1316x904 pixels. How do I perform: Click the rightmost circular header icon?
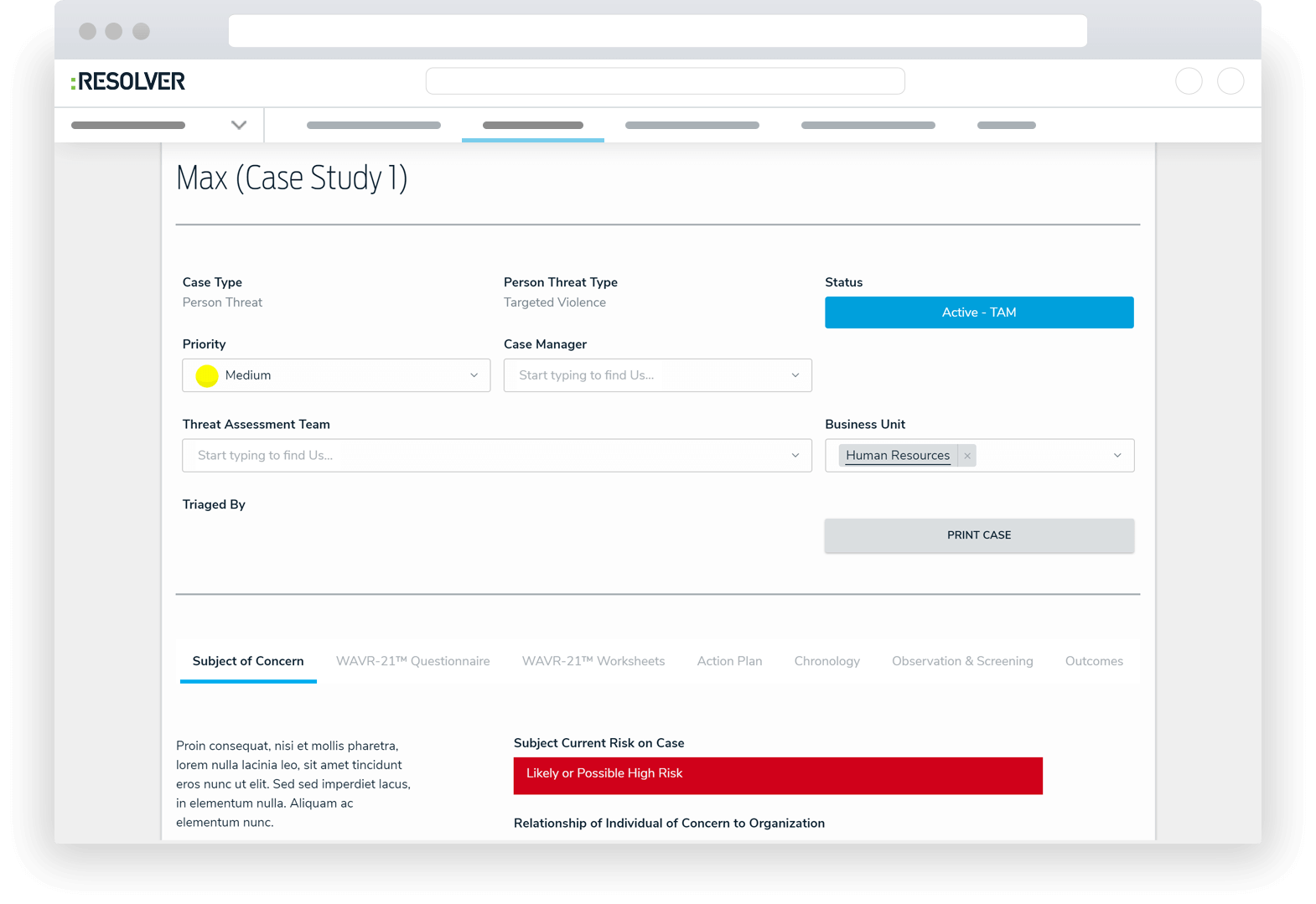(x=1230, y=81)
